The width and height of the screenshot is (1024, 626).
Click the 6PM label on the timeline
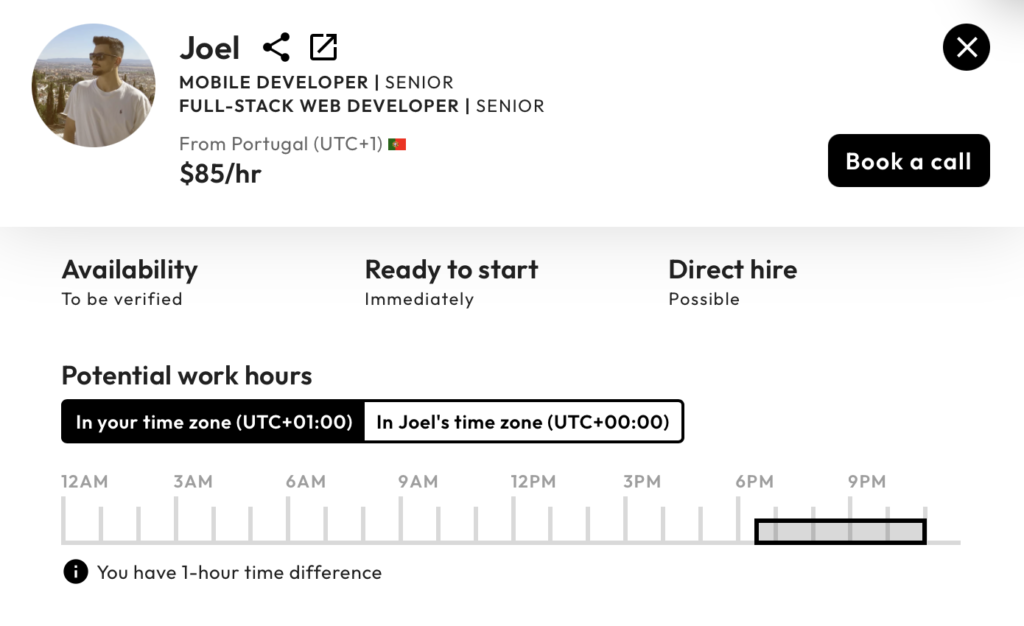point(755,482)
